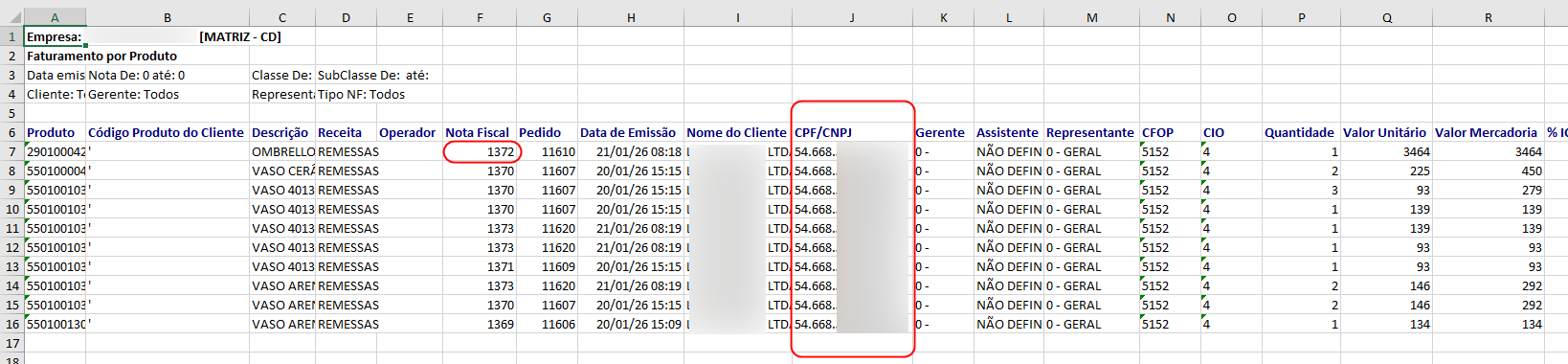Screen dimensions: 1568x364
Task: Select Quantidade cell with value 3
Action: [x=1301, y=190]
